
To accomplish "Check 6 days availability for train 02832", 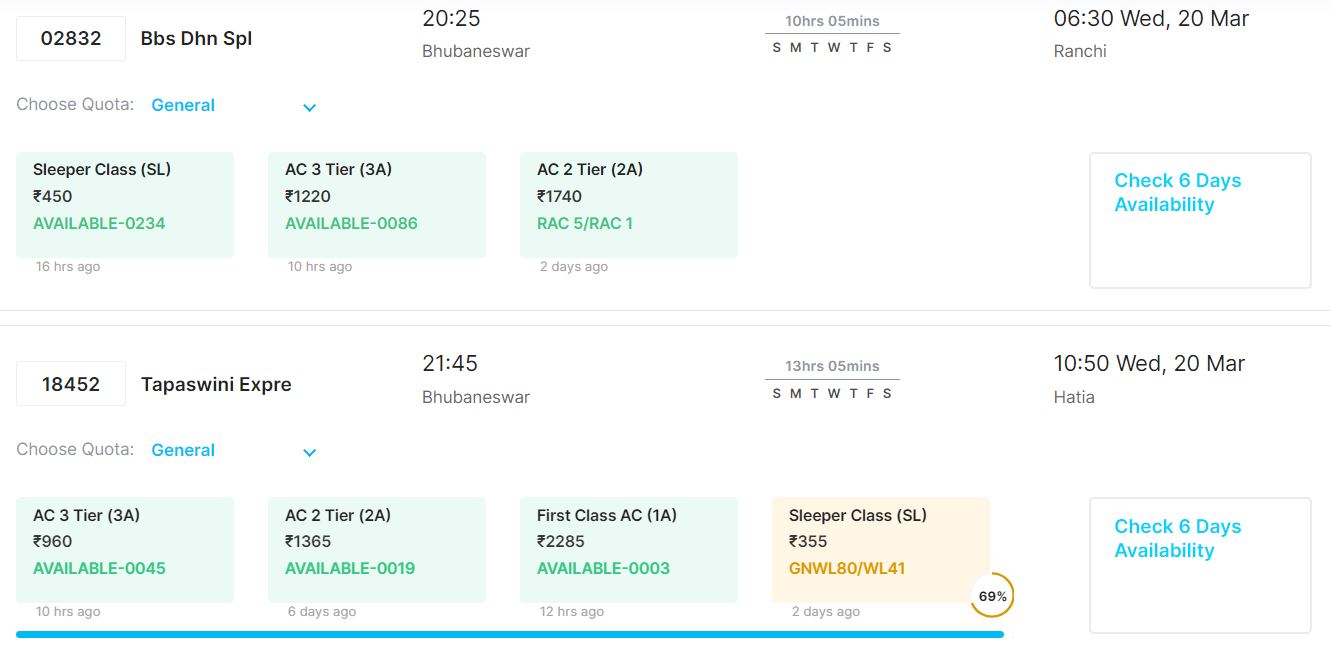I will pyautogui.click(x=1199, y=220).
